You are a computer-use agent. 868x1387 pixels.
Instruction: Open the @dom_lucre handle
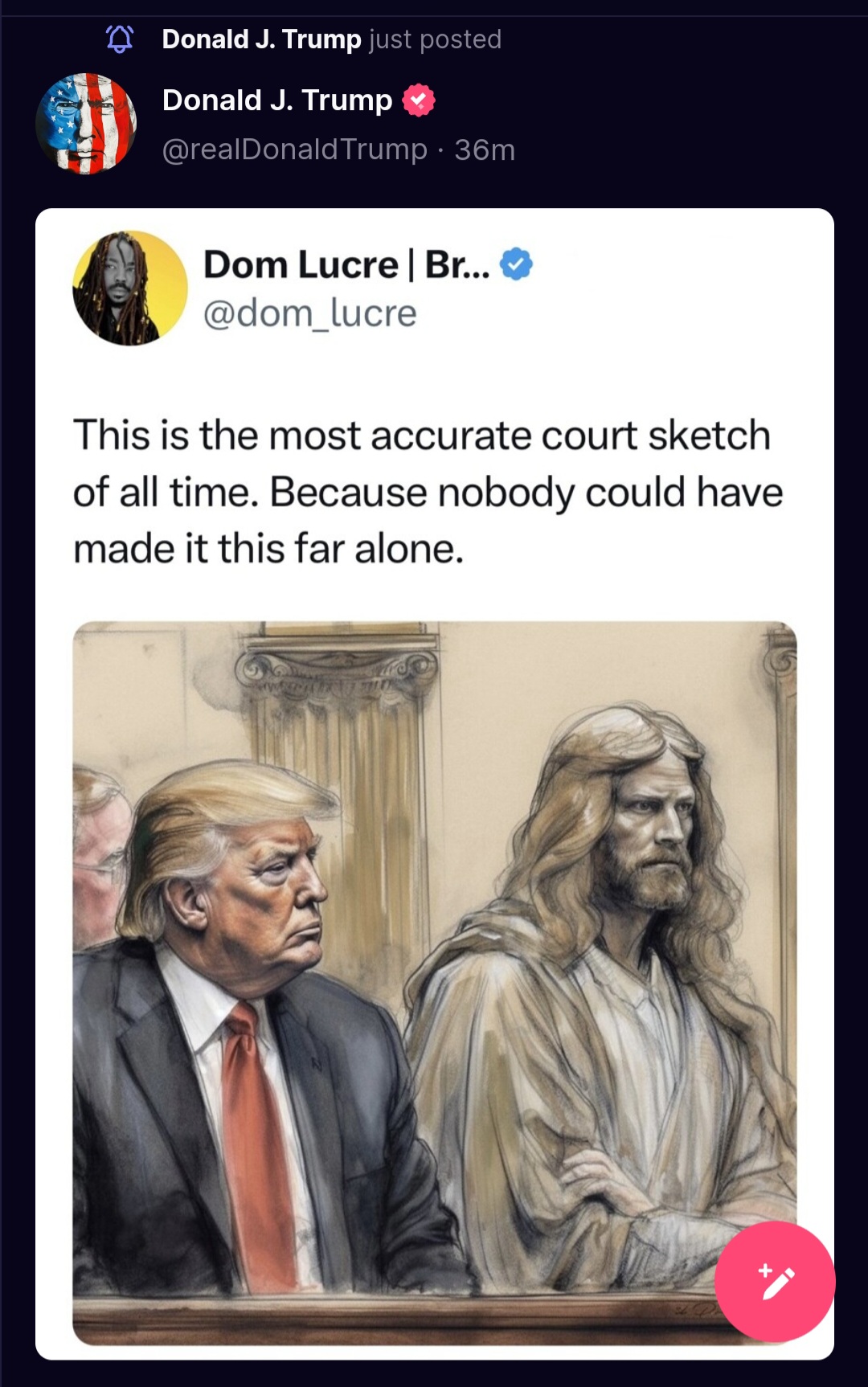310,313
